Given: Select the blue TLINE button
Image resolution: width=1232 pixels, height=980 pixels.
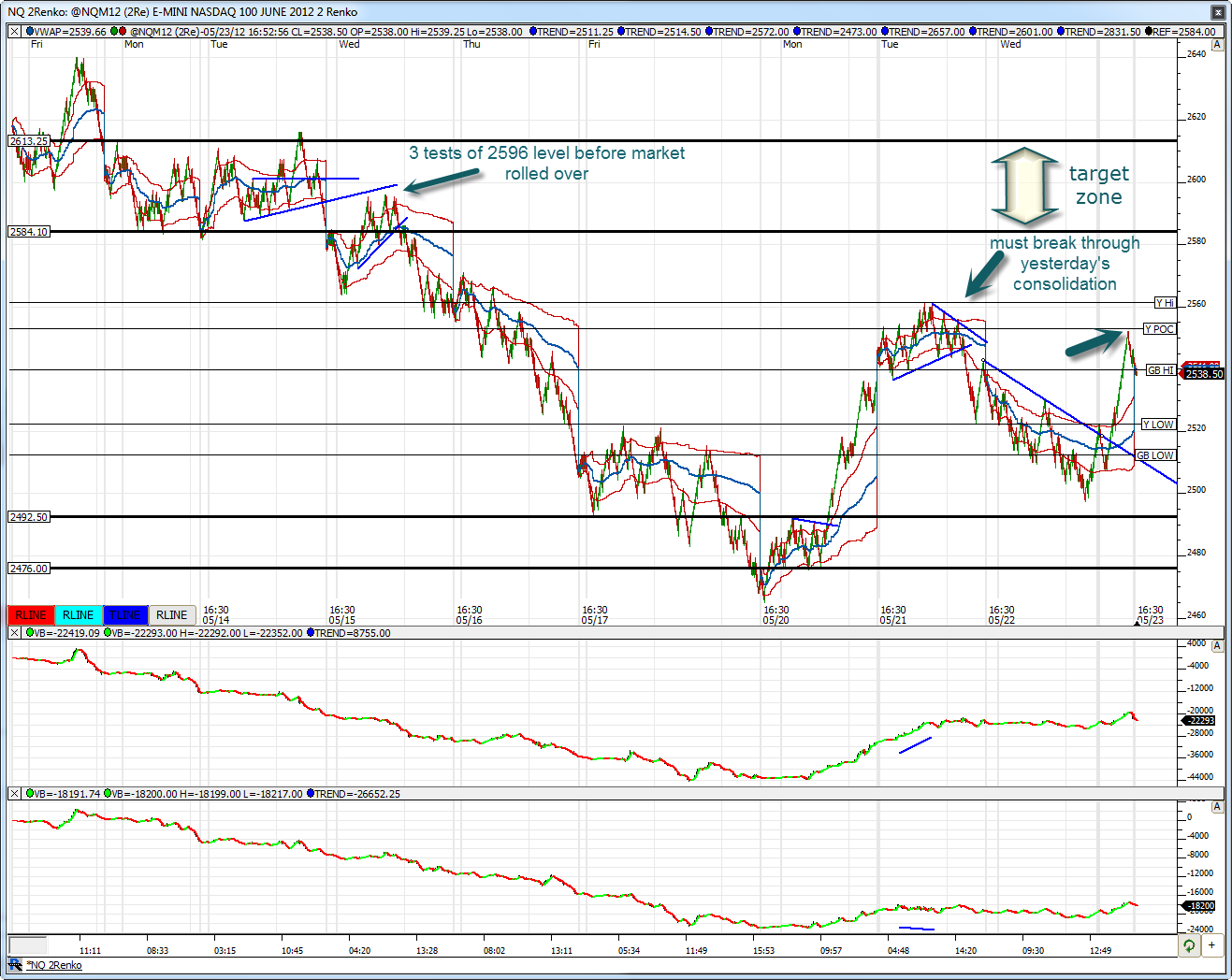Looking at the screenshot, I should coord(125,615).
